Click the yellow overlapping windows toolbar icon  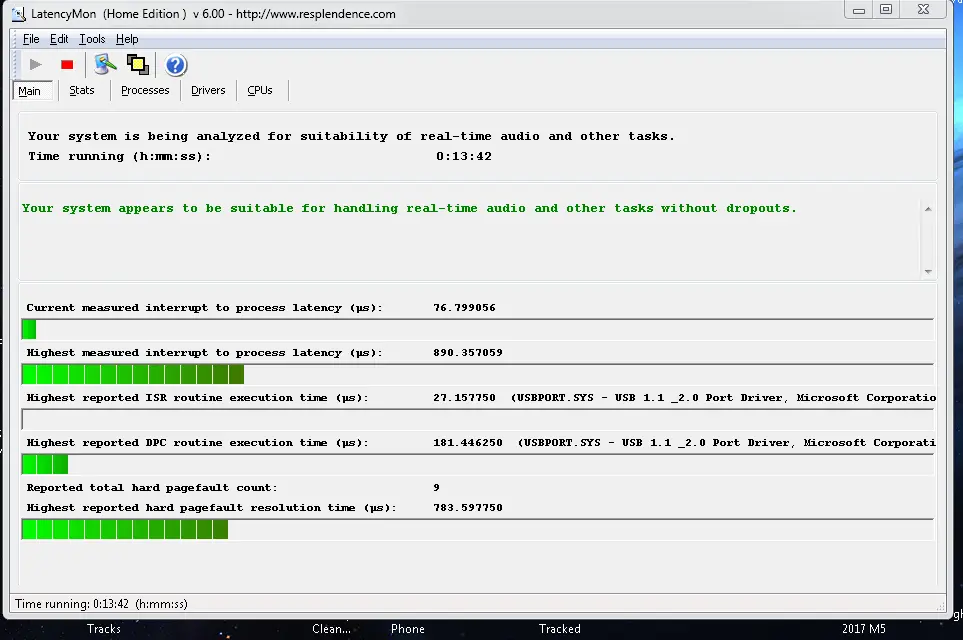pos(138,65)
